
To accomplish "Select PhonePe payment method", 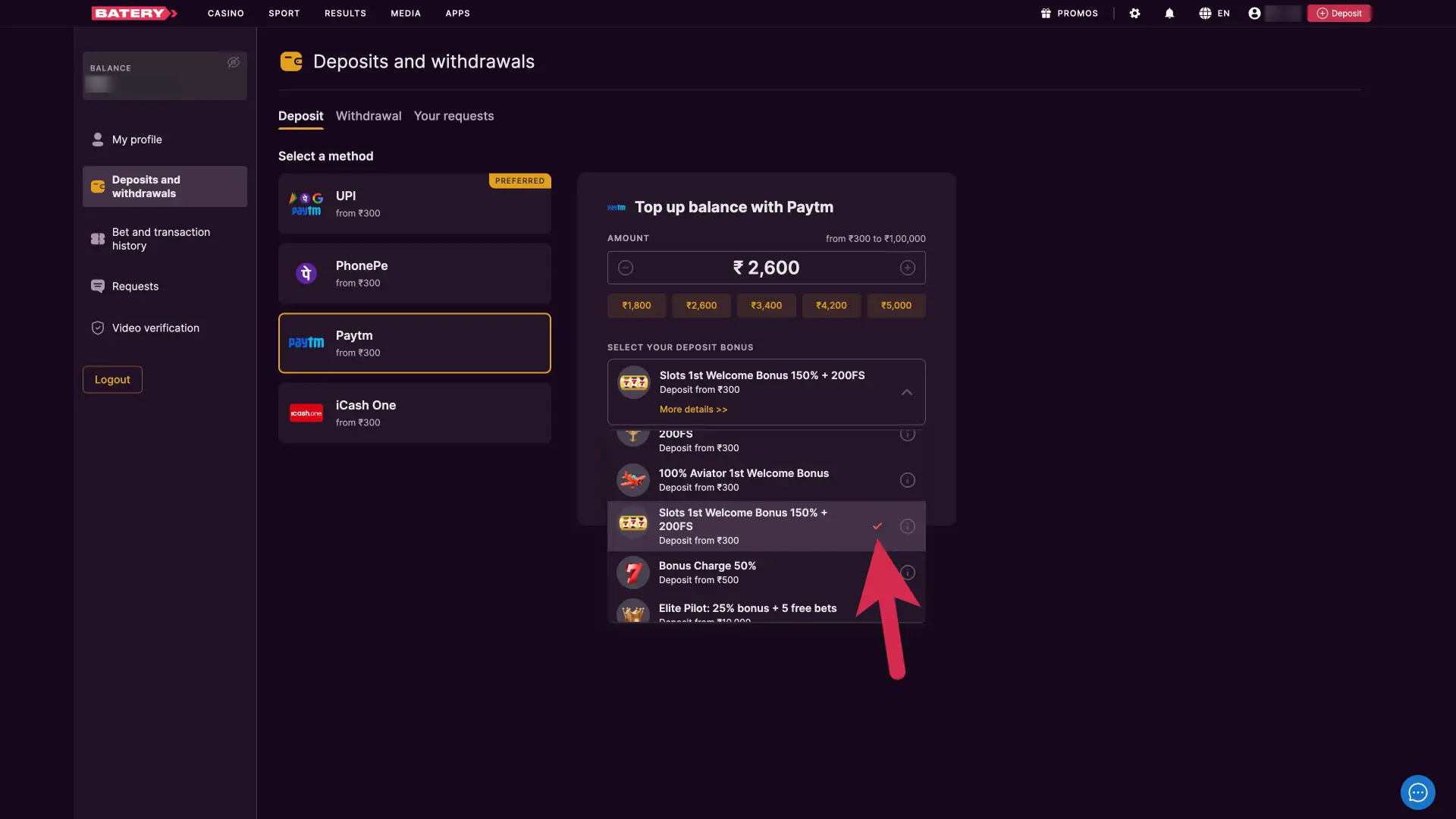I will [x=415, y=273].
